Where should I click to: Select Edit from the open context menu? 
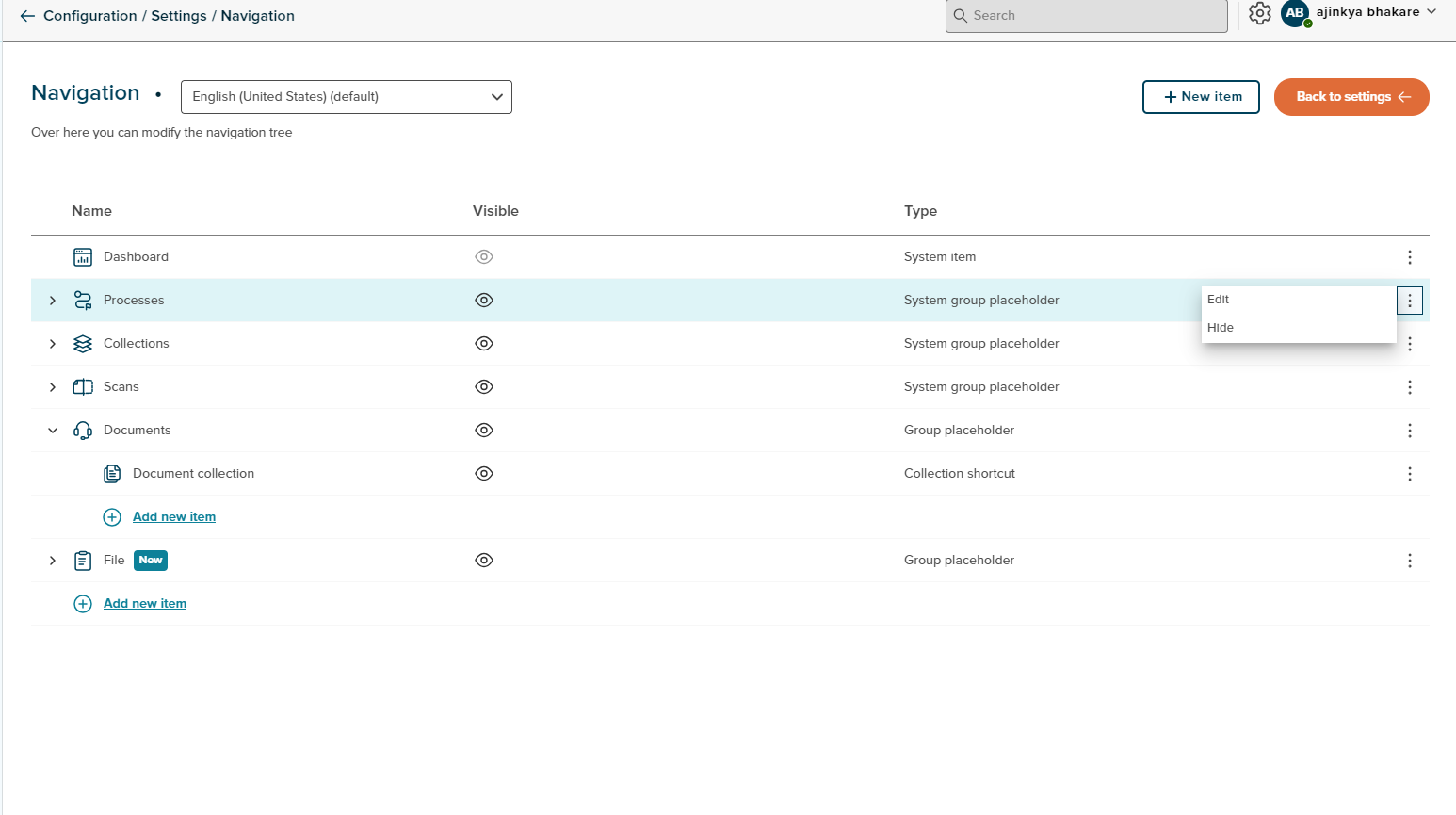click(x=1218, y=299)
